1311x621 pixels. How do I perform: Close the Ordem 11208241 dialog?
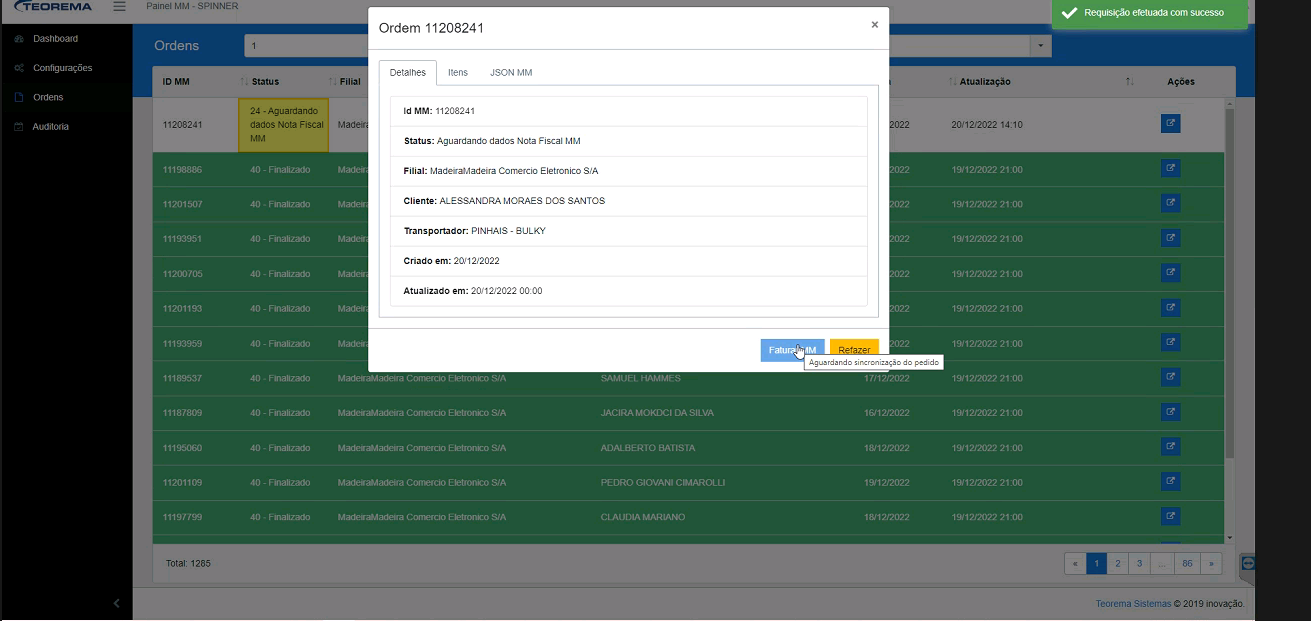coord(874,25)
